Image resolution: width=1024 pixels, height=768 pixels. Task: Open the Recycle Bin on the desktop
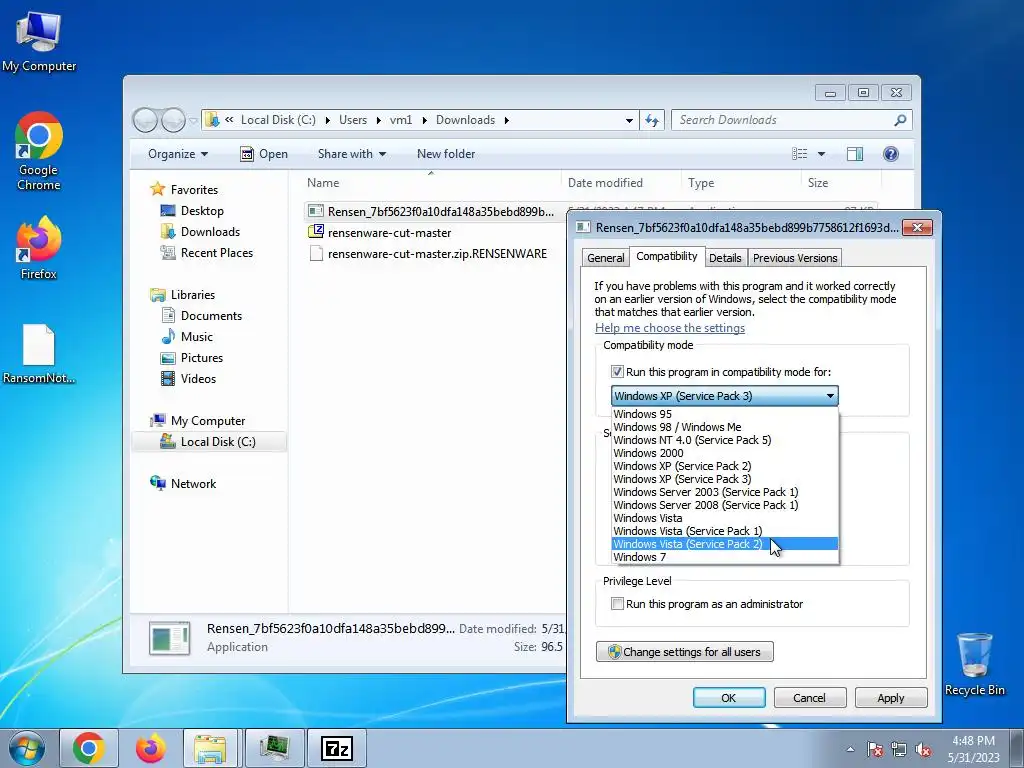(974, 664)
